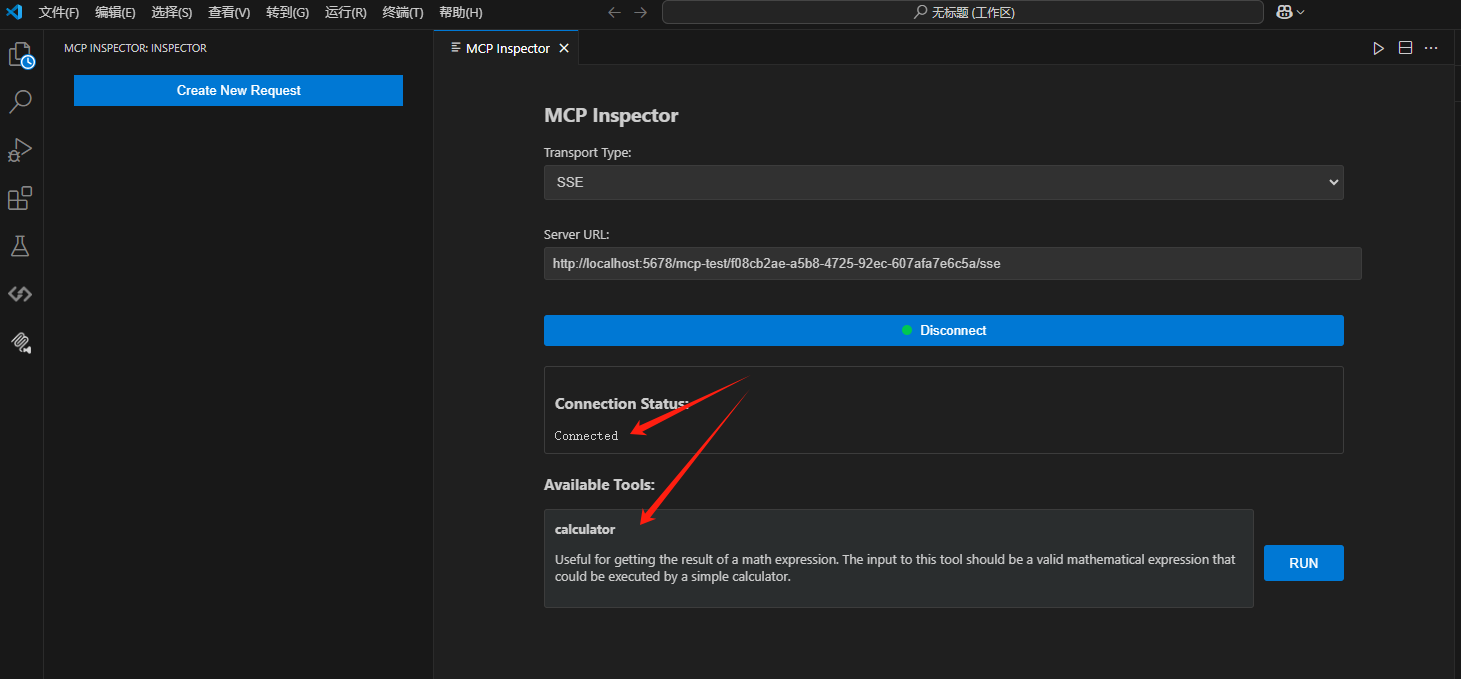This screenshot has height=679, width=1461.
Task: Go forward with the right arrow
Action: [641, 12]
